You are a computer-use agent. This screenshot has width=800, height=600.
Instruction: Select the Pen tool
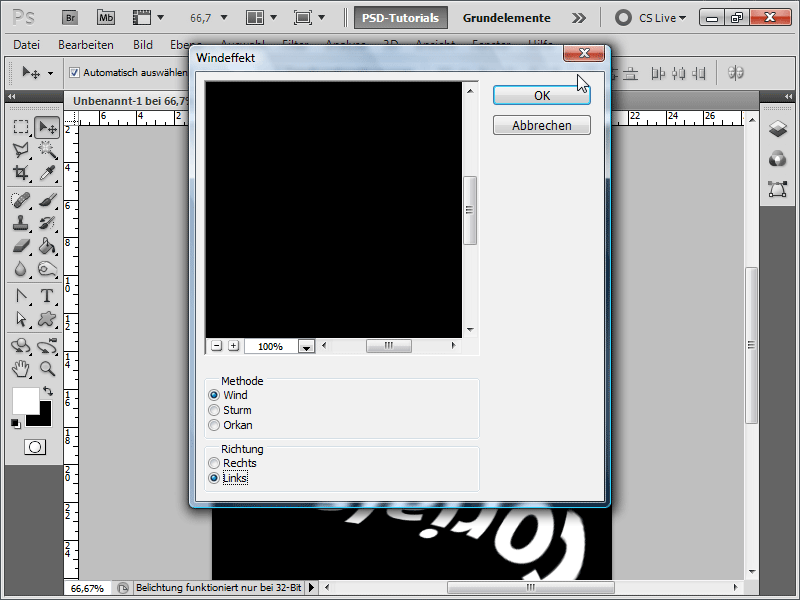pos(21,296)
